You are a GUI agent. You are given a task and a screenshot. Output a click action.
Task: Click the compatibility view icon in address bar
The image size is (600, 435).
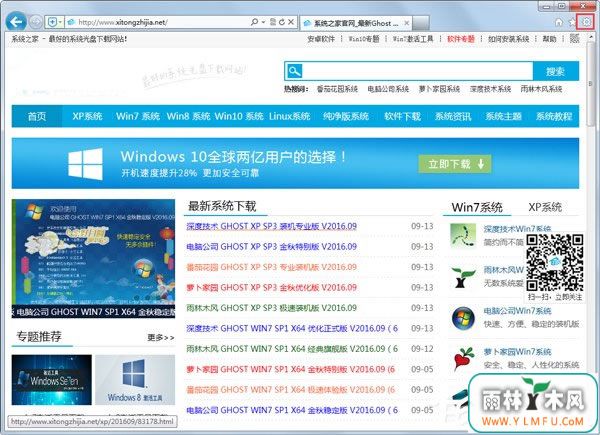click(272, 22)
